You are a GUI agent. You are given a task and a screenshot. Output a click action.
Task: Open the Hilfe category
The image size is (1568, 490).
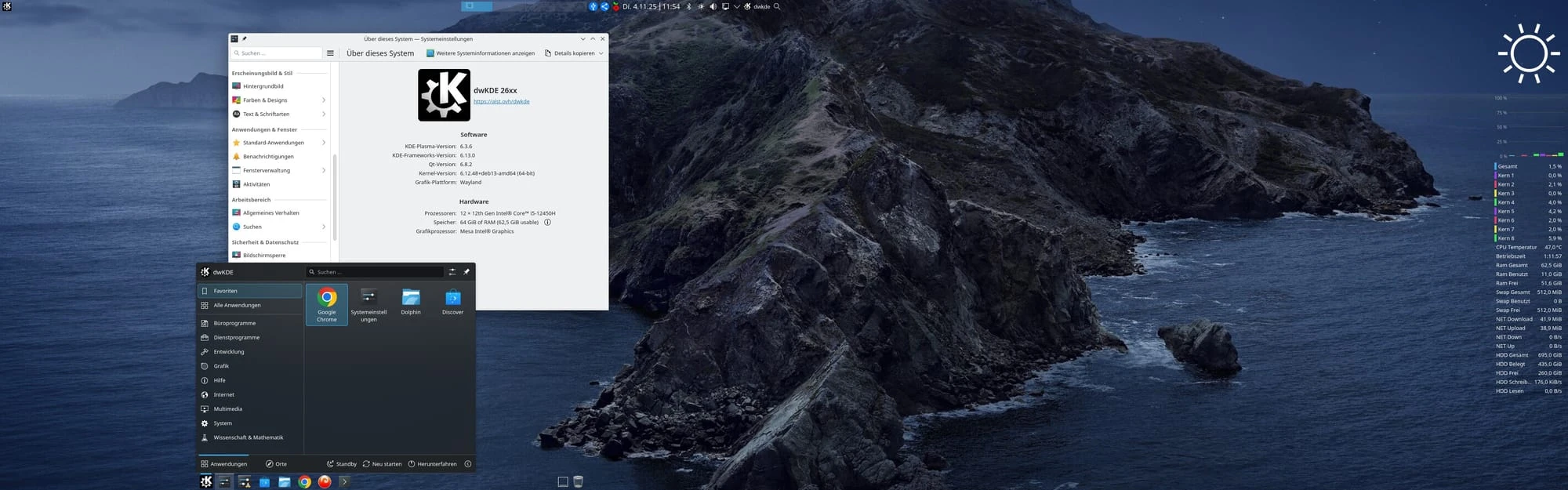pos(250,380)
